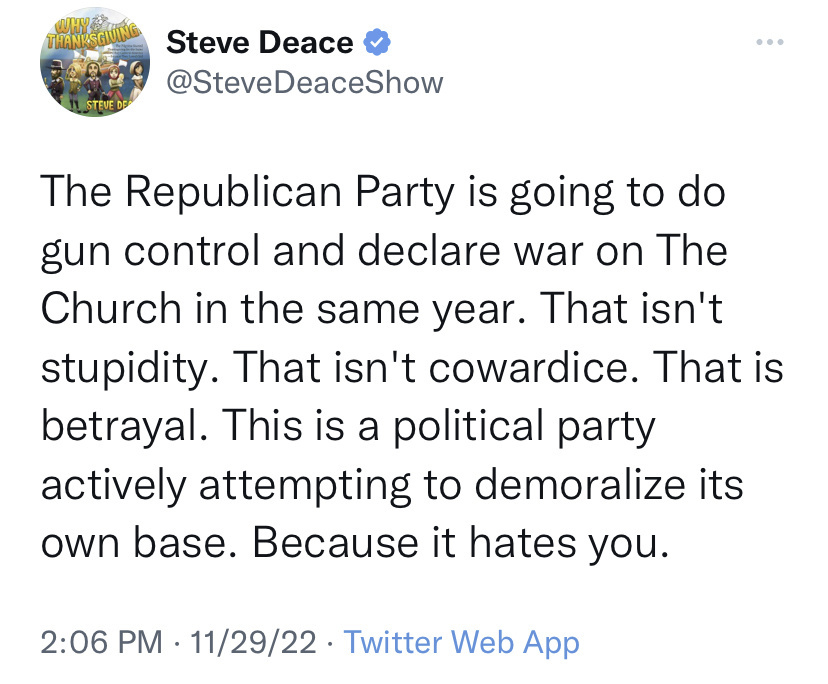This screenshot has width=828, height=684.
Task: Click the display name Steve Deace
Action: [259, 43]
